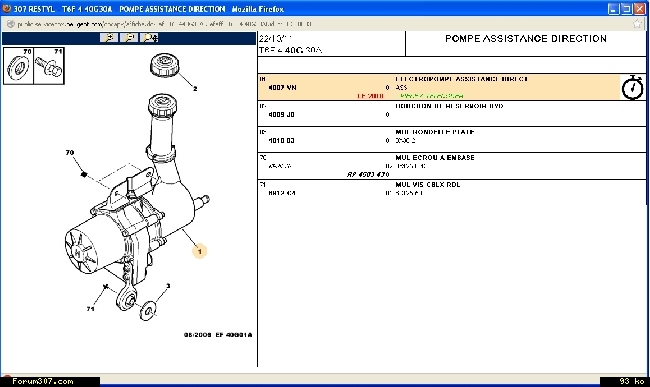Click the green link in first part row
This screenshot has height=387, width=650.
click(432, 96)
